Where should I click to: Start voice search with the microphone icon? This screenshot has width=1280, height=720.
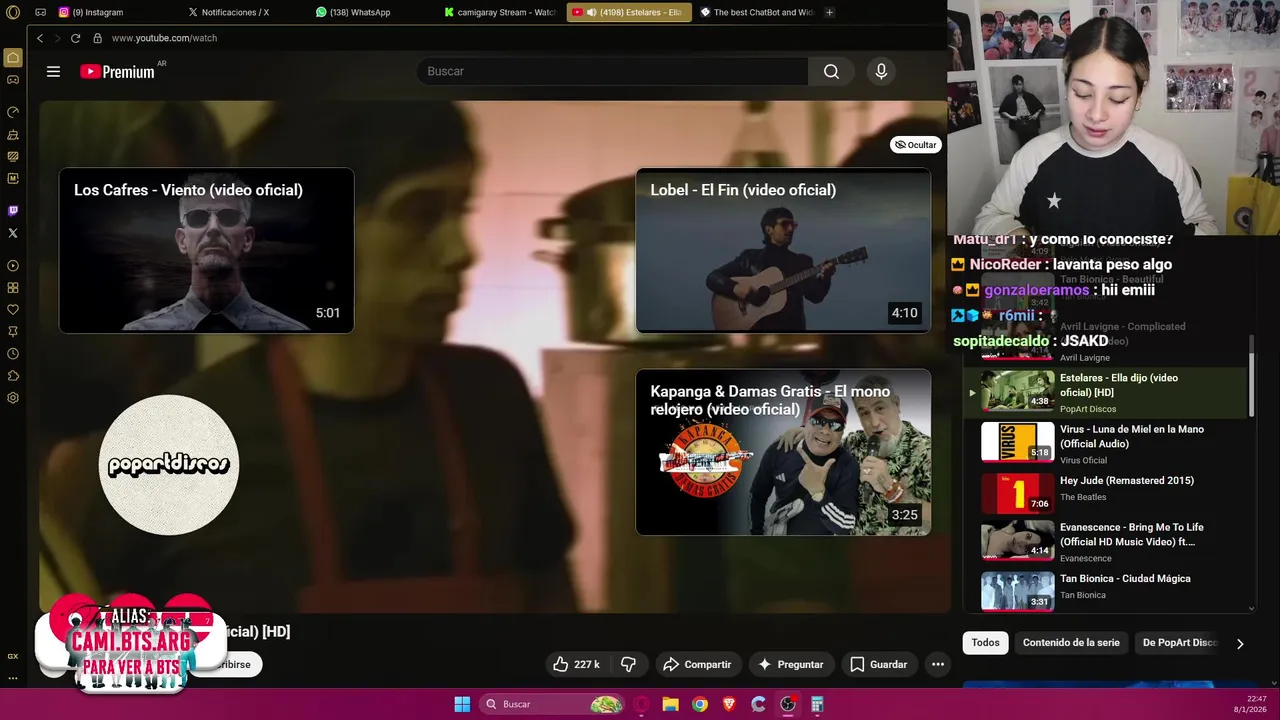pyautogui.click(x=881, y=71)
